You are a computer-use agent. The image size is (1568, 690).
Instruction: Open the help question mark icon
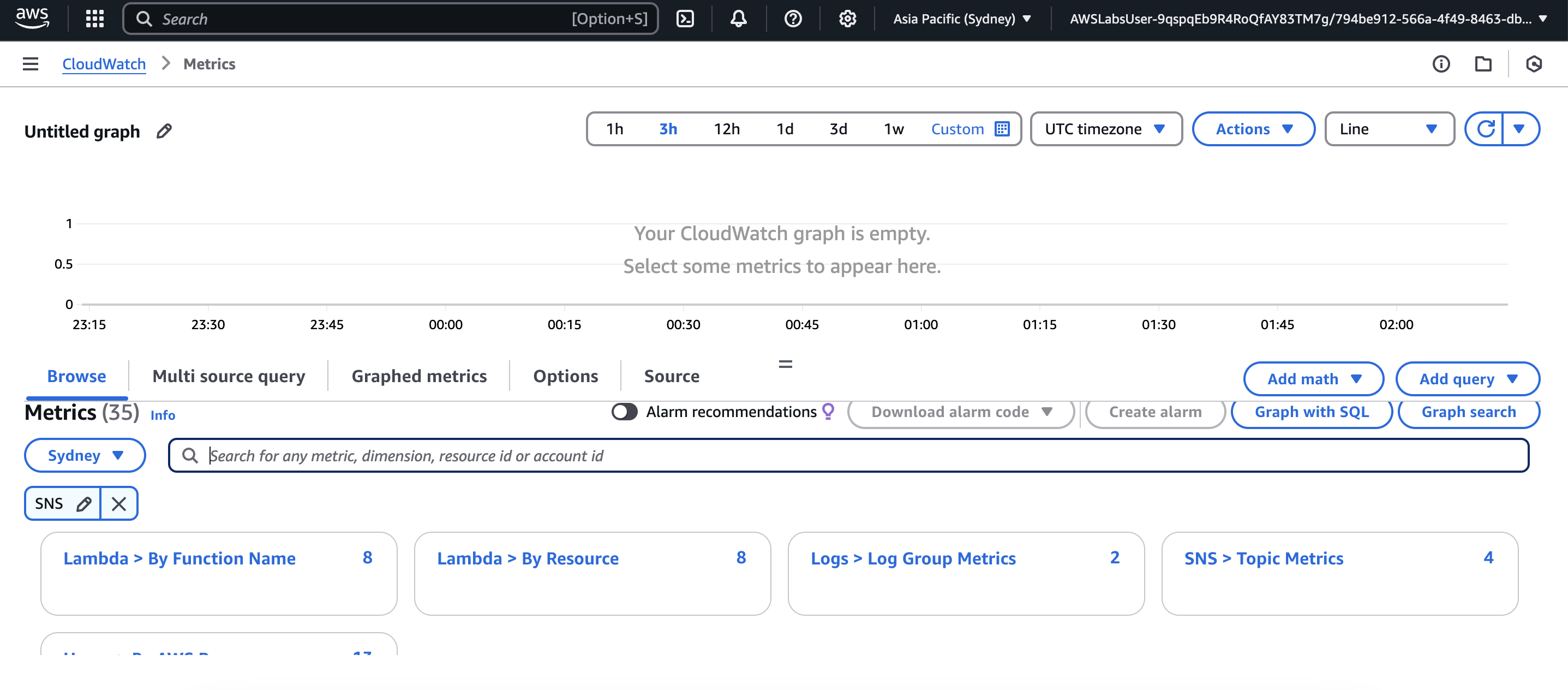coord(793,19)
